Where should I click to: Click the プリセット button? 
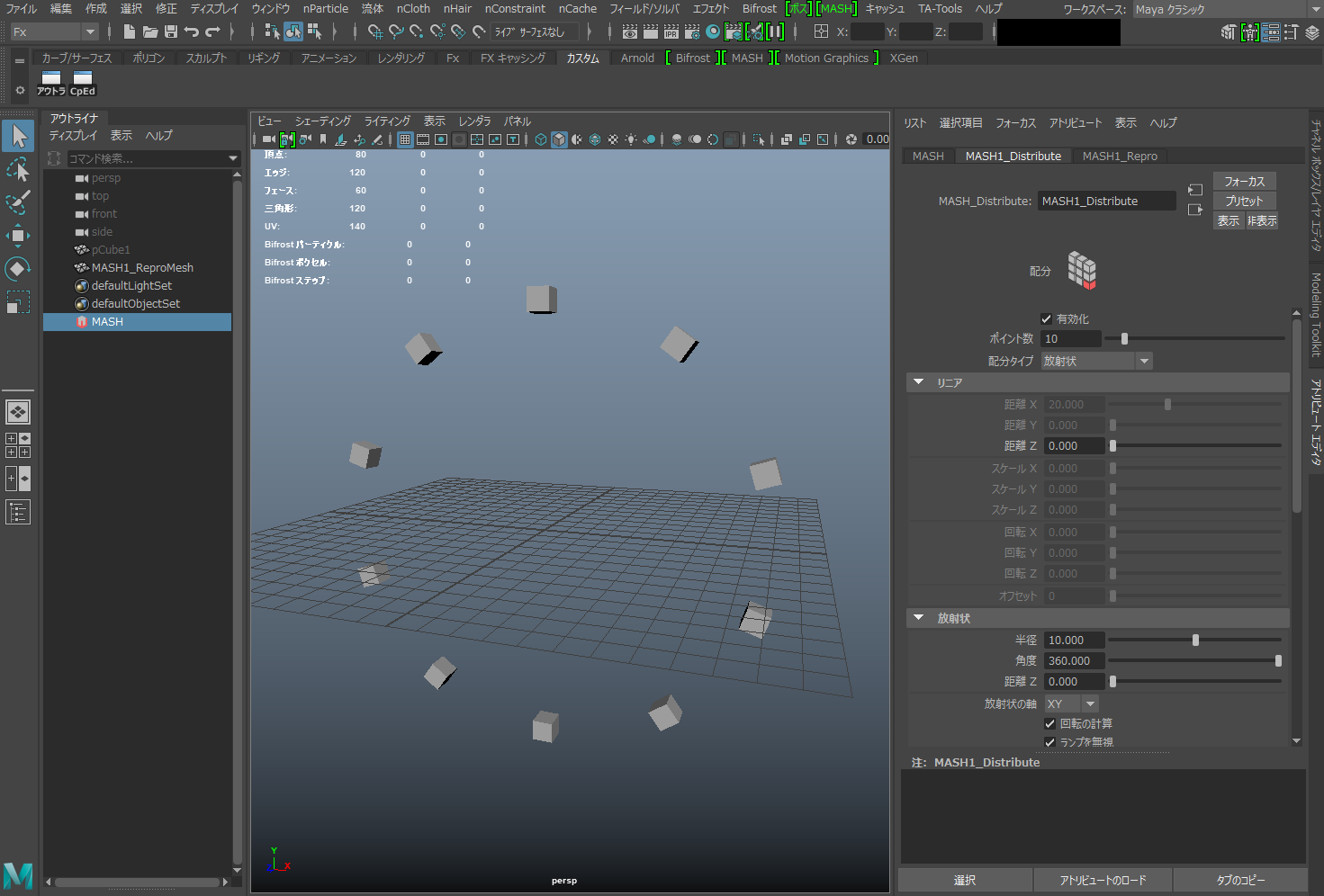(1245, 201)
